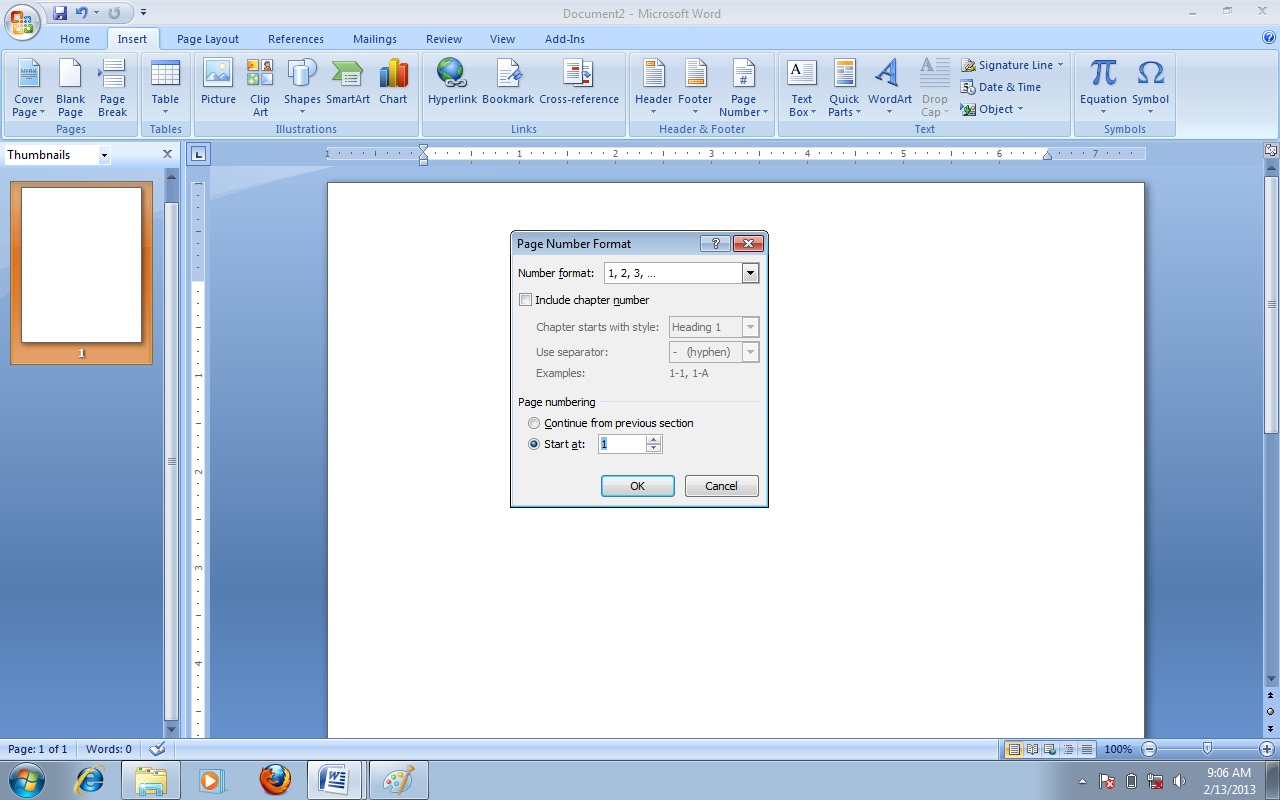Viewport: 1280px width, 800px height.
Task: Open Firefox from the taskbar
Action: click(275, 780)
